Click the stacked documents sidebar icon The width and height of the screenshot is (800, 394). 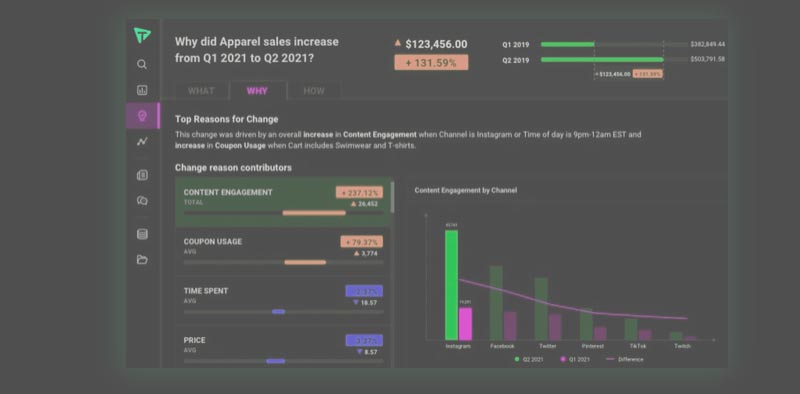[x=142, y=175]
